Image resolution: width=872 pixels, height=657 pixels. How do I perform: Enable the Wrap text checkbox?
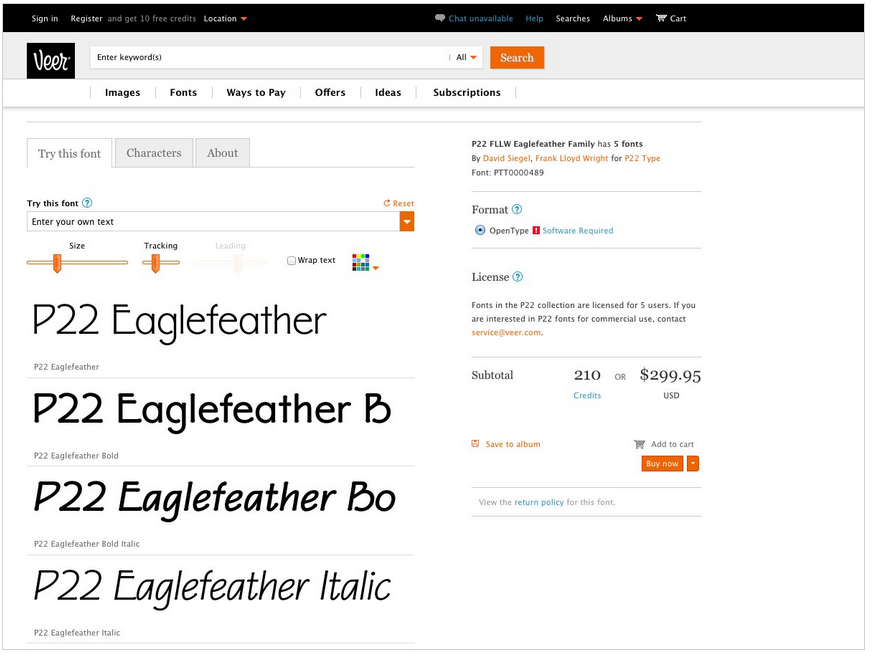point(291,261)
